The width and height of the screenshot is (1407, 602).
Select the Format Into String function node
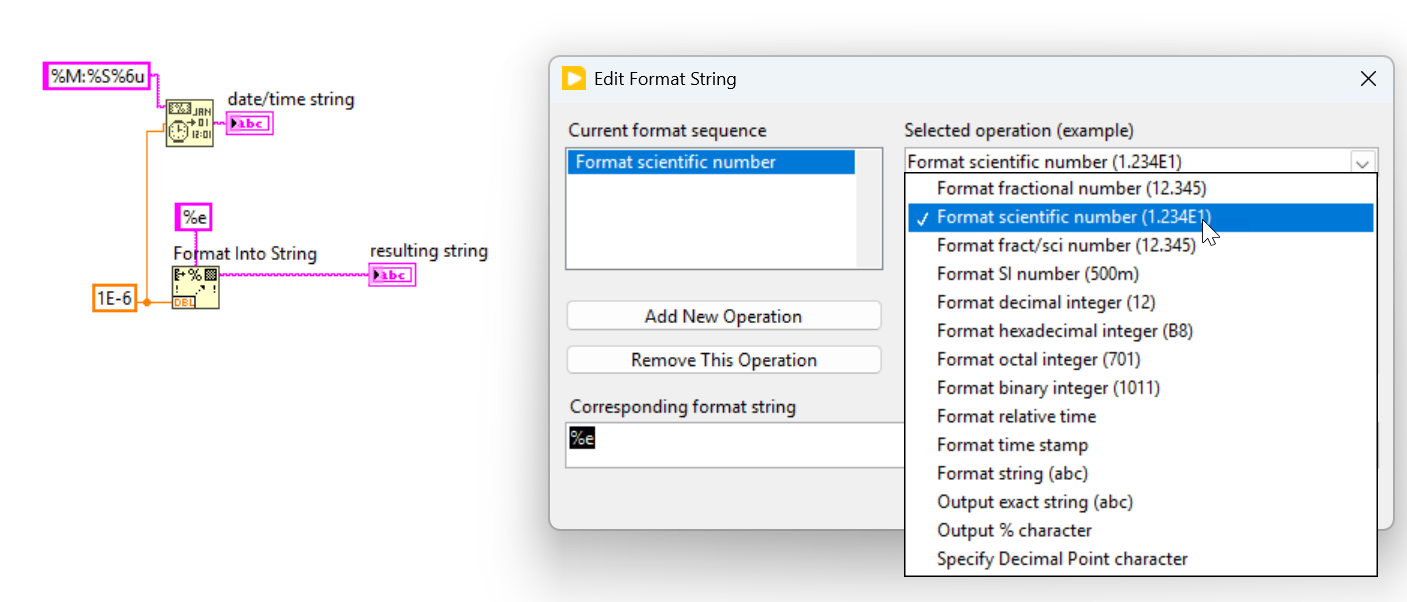click(x=196, y=288)
